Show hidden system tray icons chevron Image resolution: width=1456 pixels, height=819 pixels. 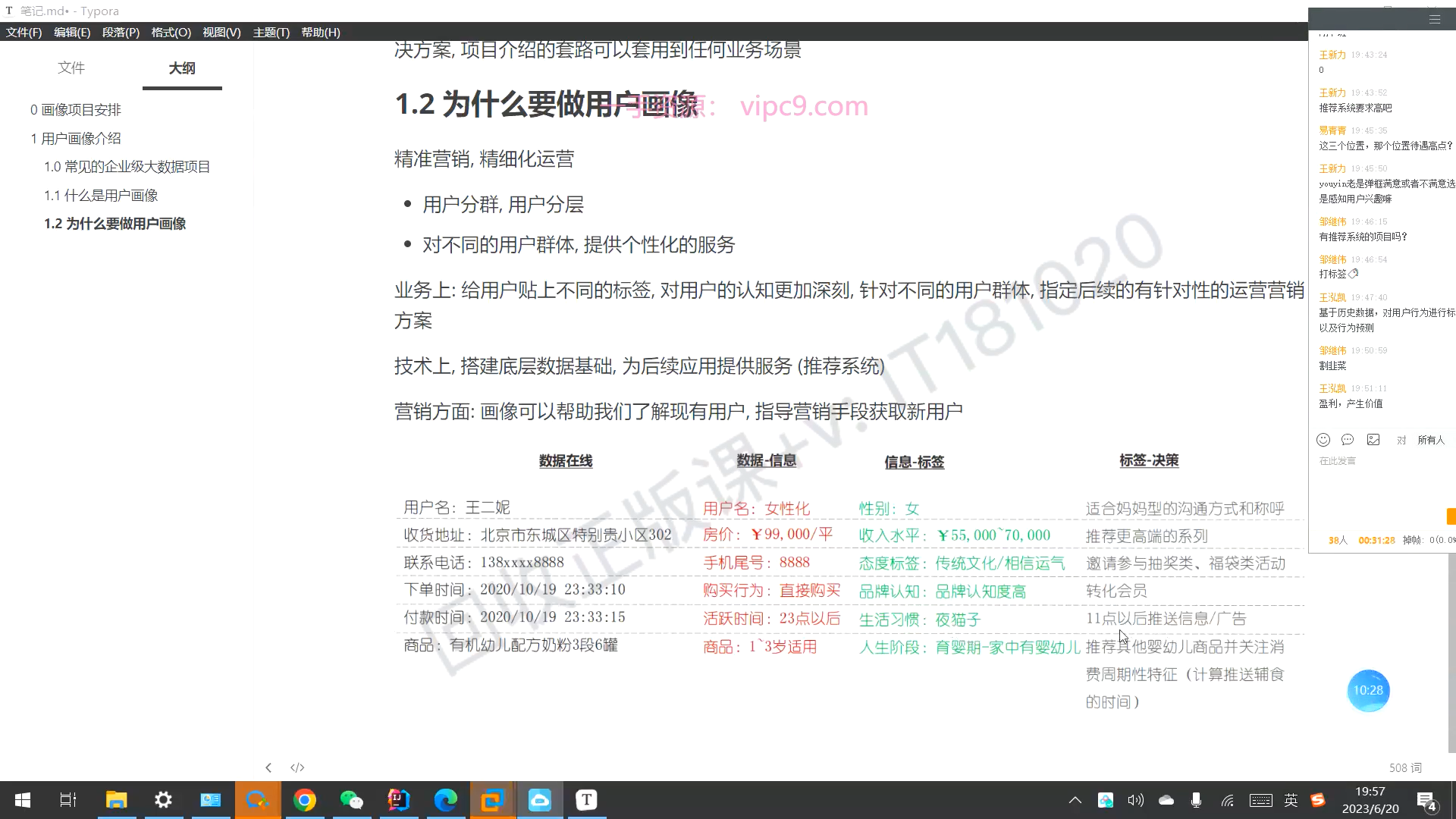(x=1075, y=800)
